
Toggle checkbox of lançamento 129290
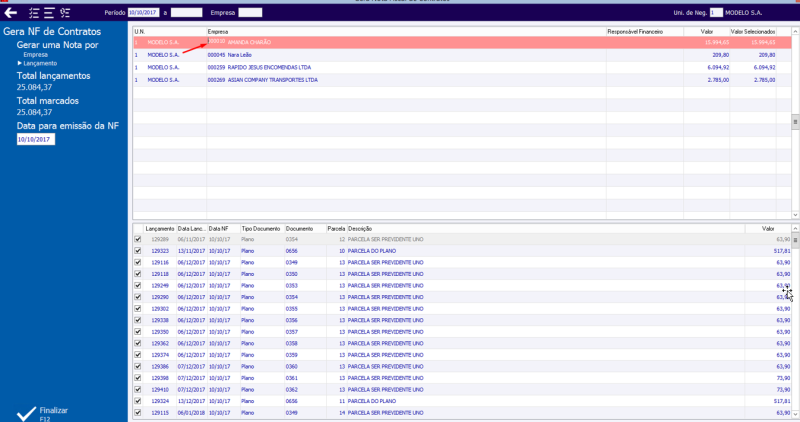click(138, 297)
